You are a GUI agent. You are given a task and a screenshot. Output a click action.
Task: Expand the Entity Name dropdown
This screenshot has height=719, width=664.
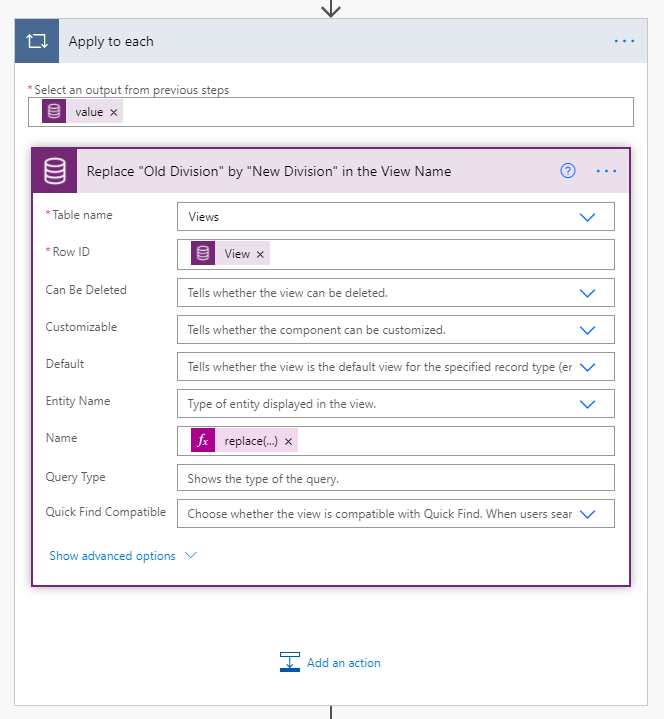(587, 404)
